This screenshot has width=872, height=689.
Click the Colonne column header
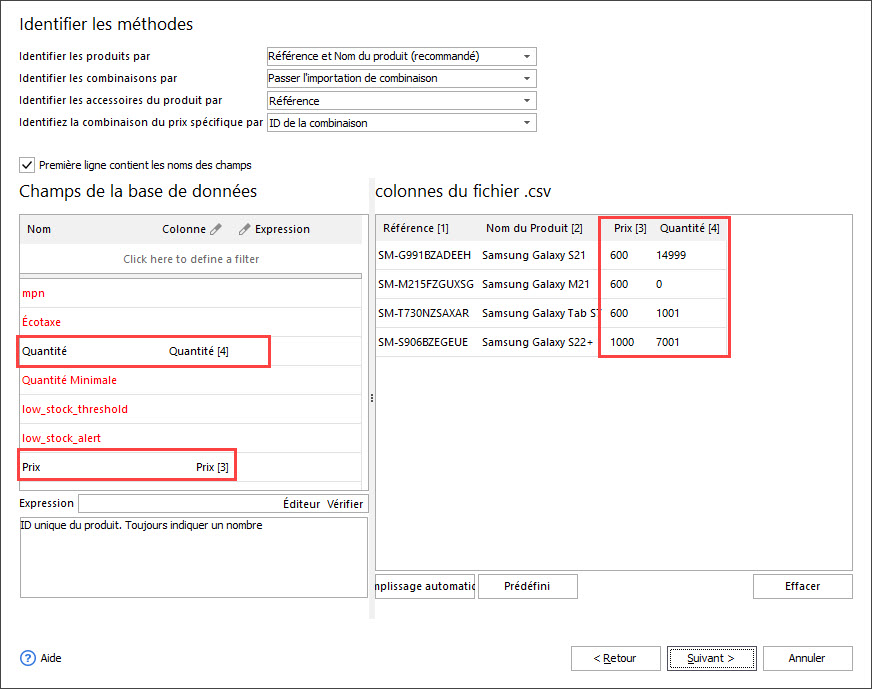(184, 229)
